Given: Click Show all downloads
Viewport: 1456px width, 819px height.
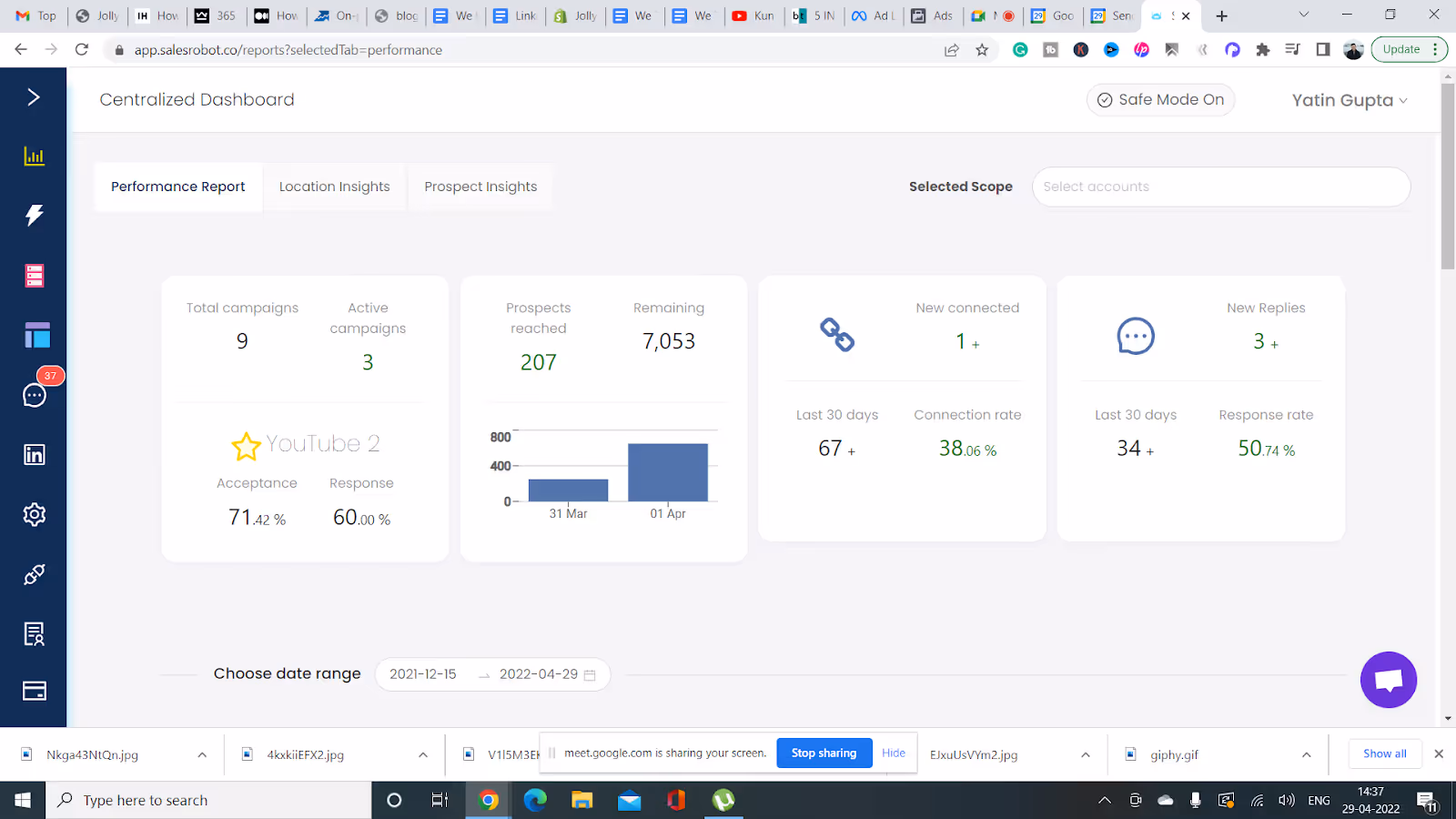Looking at the screenshot, I should 1384,753.
